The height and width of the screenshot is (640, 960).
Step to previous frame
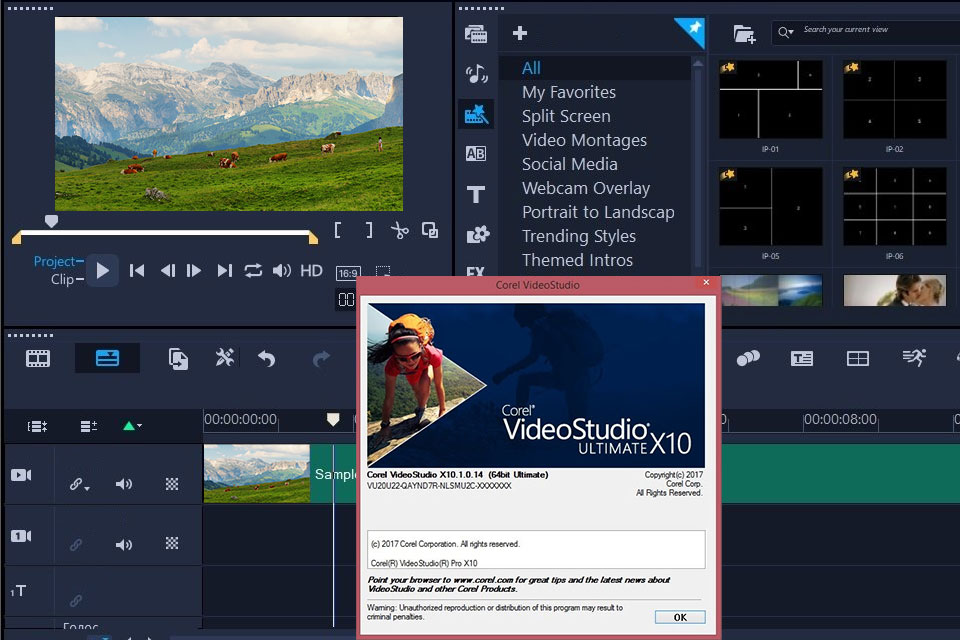(x=168, y=271)
